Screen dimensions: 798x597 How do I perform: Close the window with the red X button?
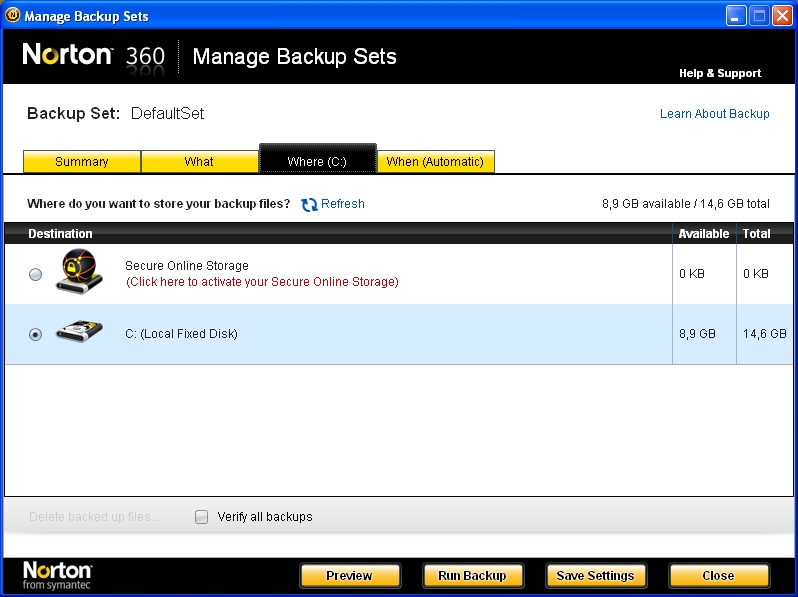(x=783, y=16)
